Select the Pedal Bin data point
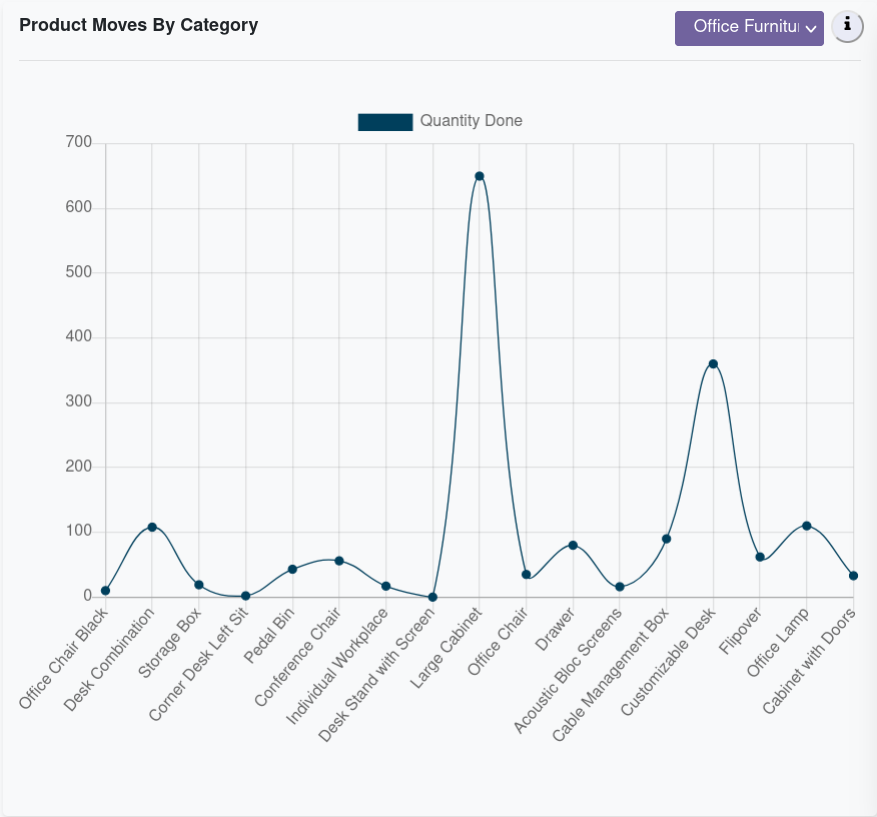Screen dimensions: 877x817 pos(292,569)
